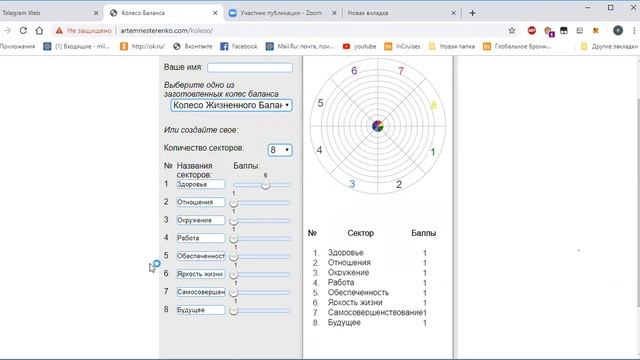This screenshot has width=640, height=360.
Task: Open the Входящие mail bookmark
Action: coord(77,47)
